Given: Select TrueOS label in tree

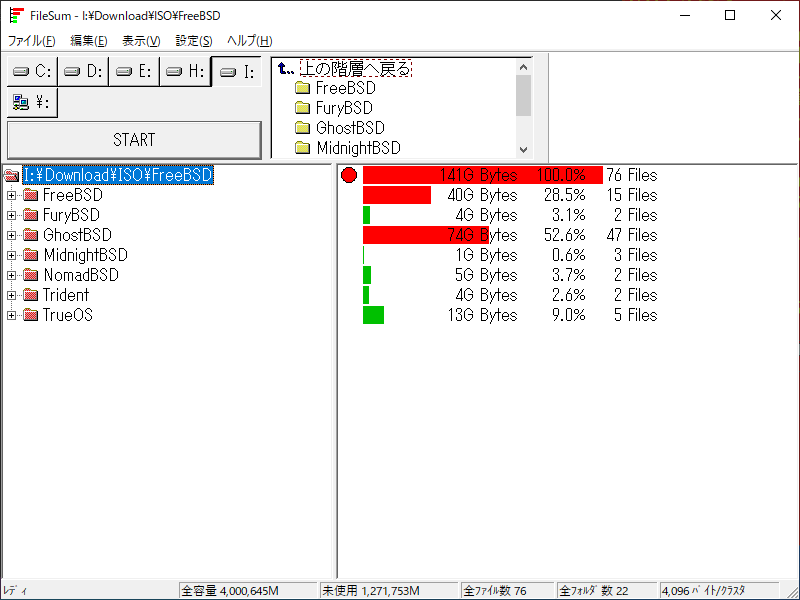Looking at the screenshot, I should point(68,315).
